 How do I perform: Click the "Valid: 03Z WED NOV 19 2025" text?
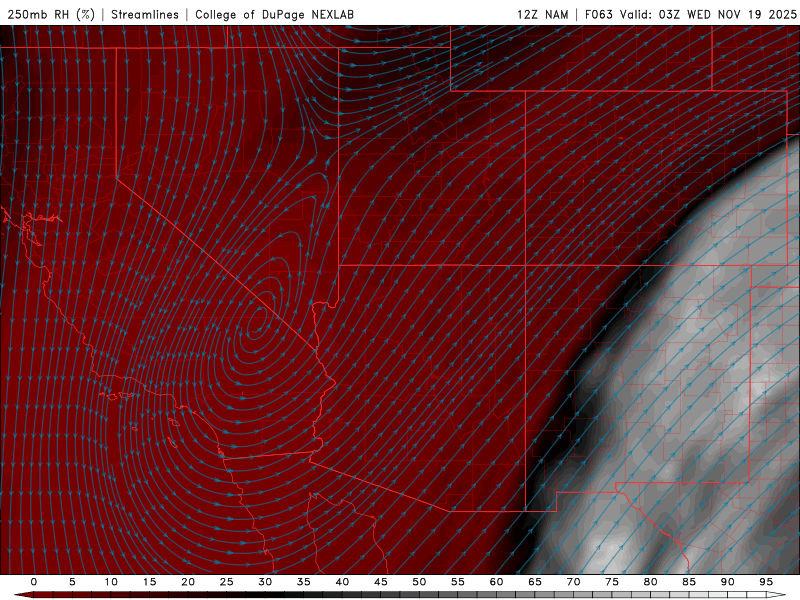pyautogui.click(x=708, y=14)
